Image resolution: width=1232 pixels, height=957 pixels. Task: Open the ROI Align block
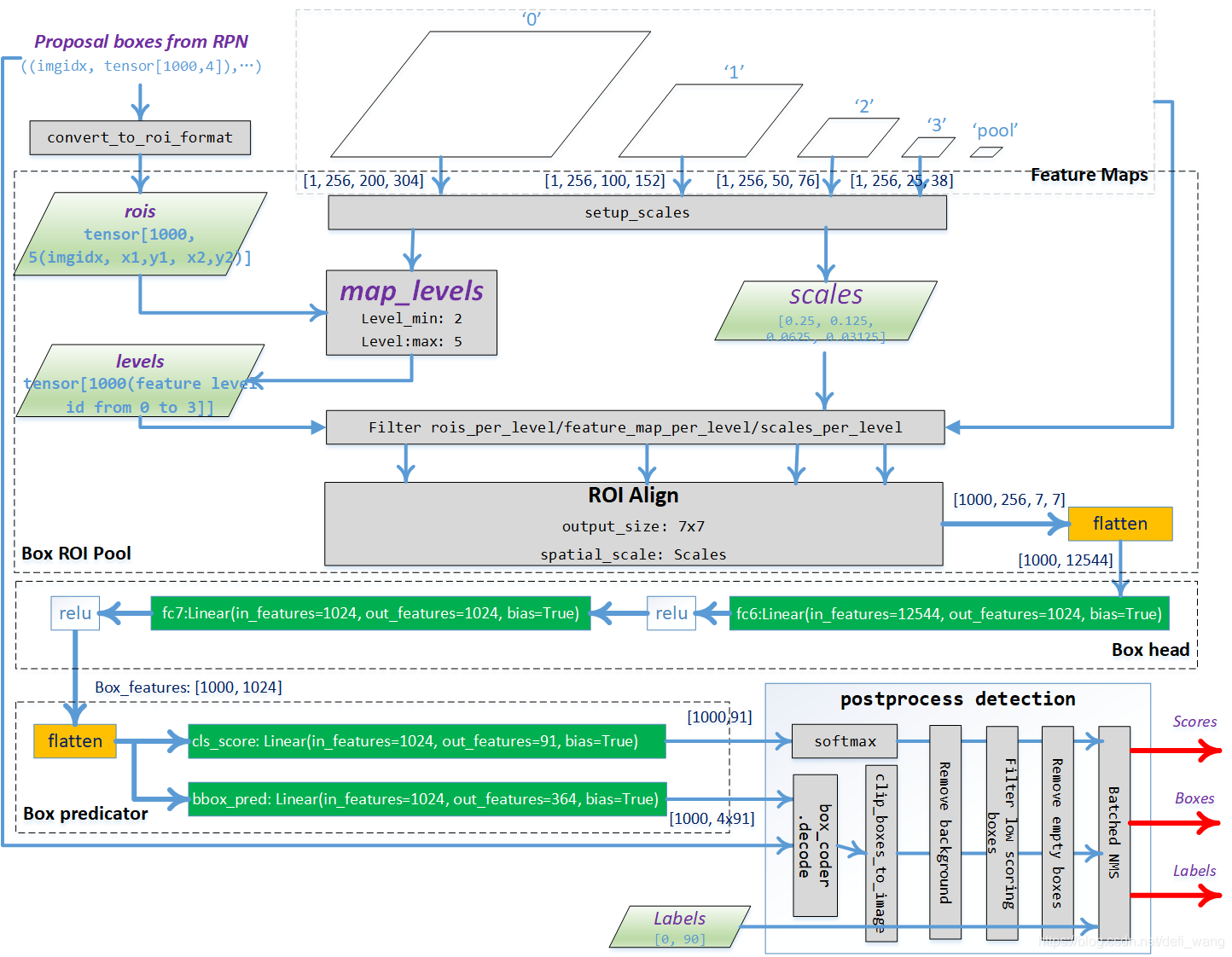(632, 524)
